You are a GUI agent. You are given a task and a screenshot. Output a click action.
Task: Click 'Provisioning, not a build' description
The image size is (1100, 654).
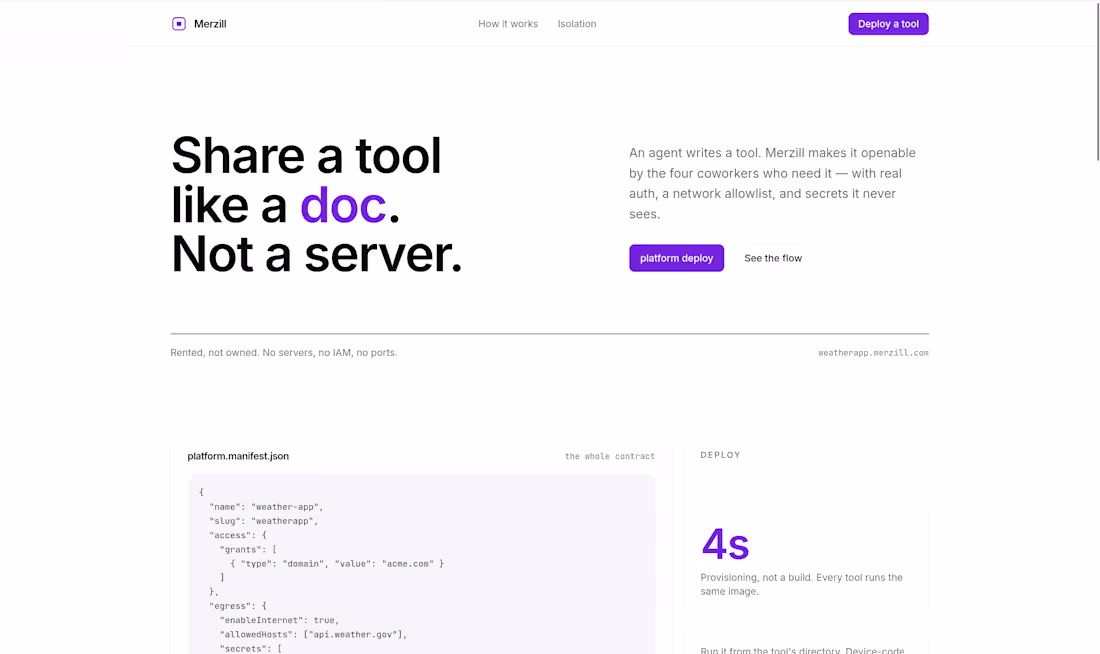(x=801, y=584)
